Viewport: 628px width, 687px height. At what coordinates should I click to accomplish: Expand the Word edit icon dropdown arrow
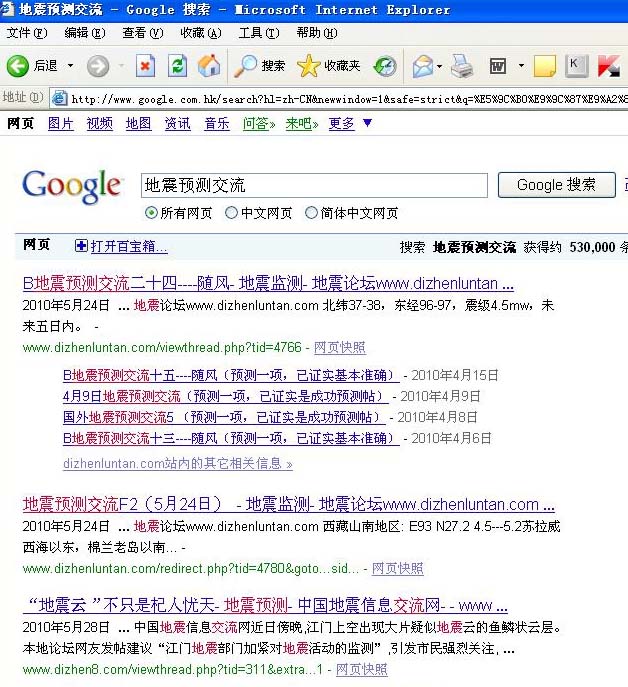click(x=521, y=66)
